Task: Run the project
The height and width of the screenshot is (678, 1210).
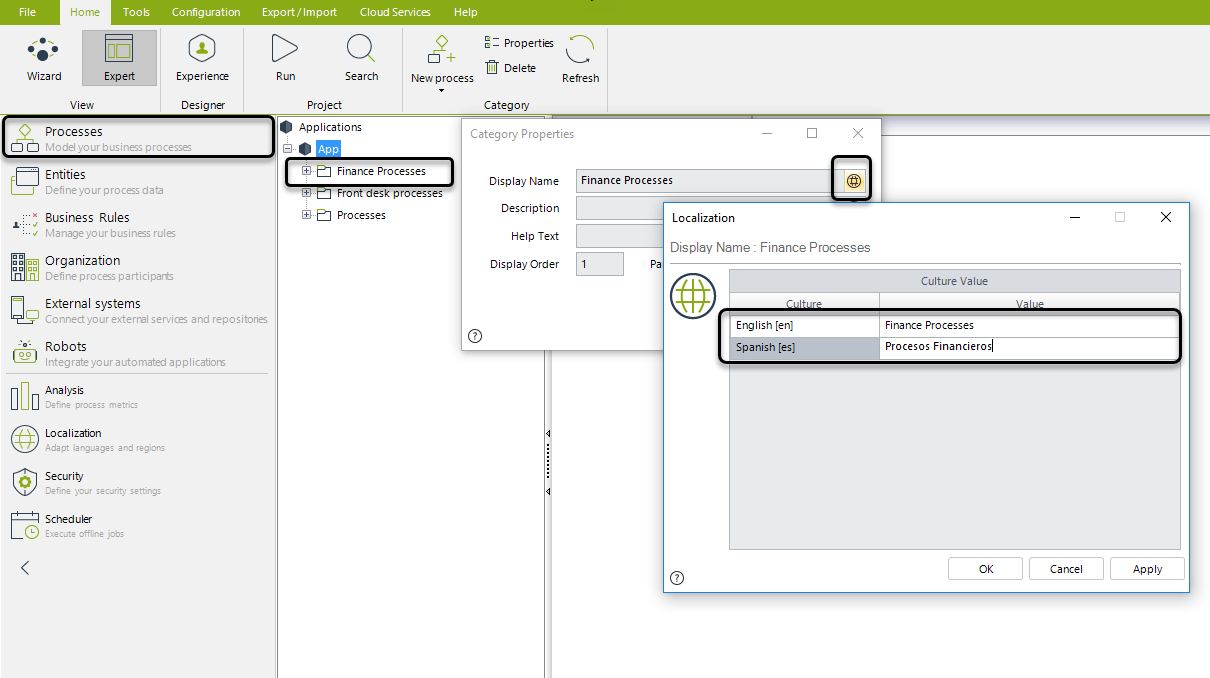Action: point(285,58)
